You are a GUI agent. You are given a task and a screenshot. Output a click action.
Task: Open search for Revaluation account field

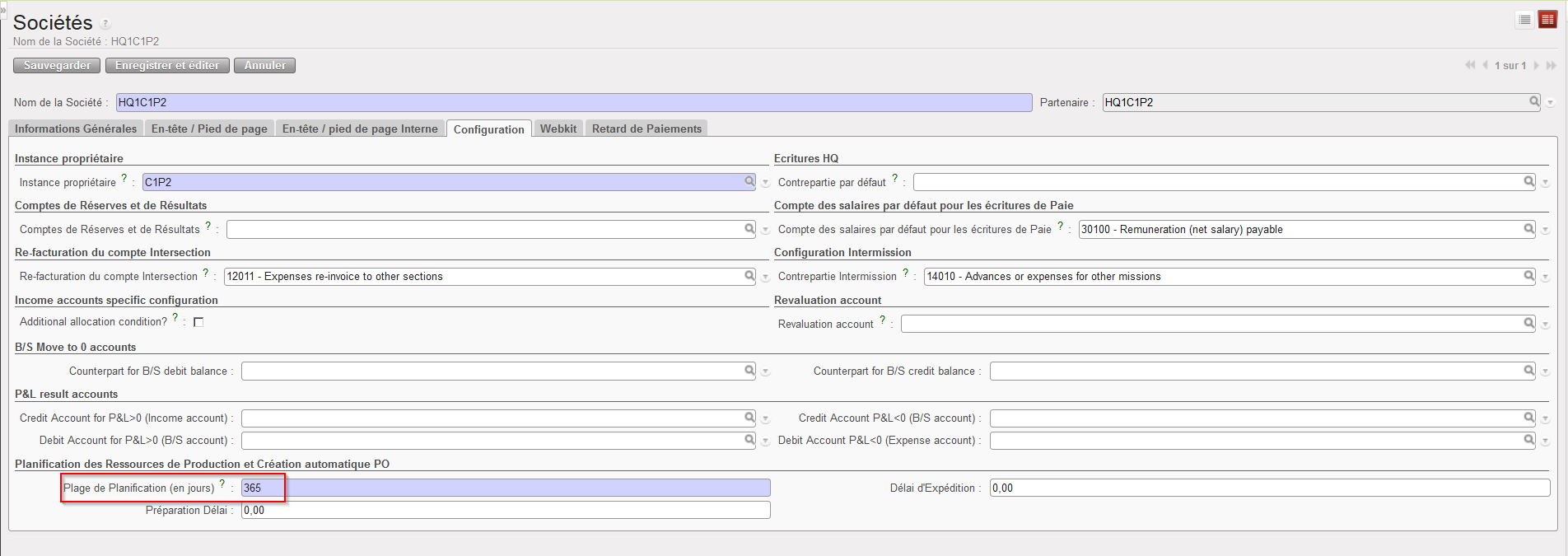pyautogui.click(x=1528, y=324)
